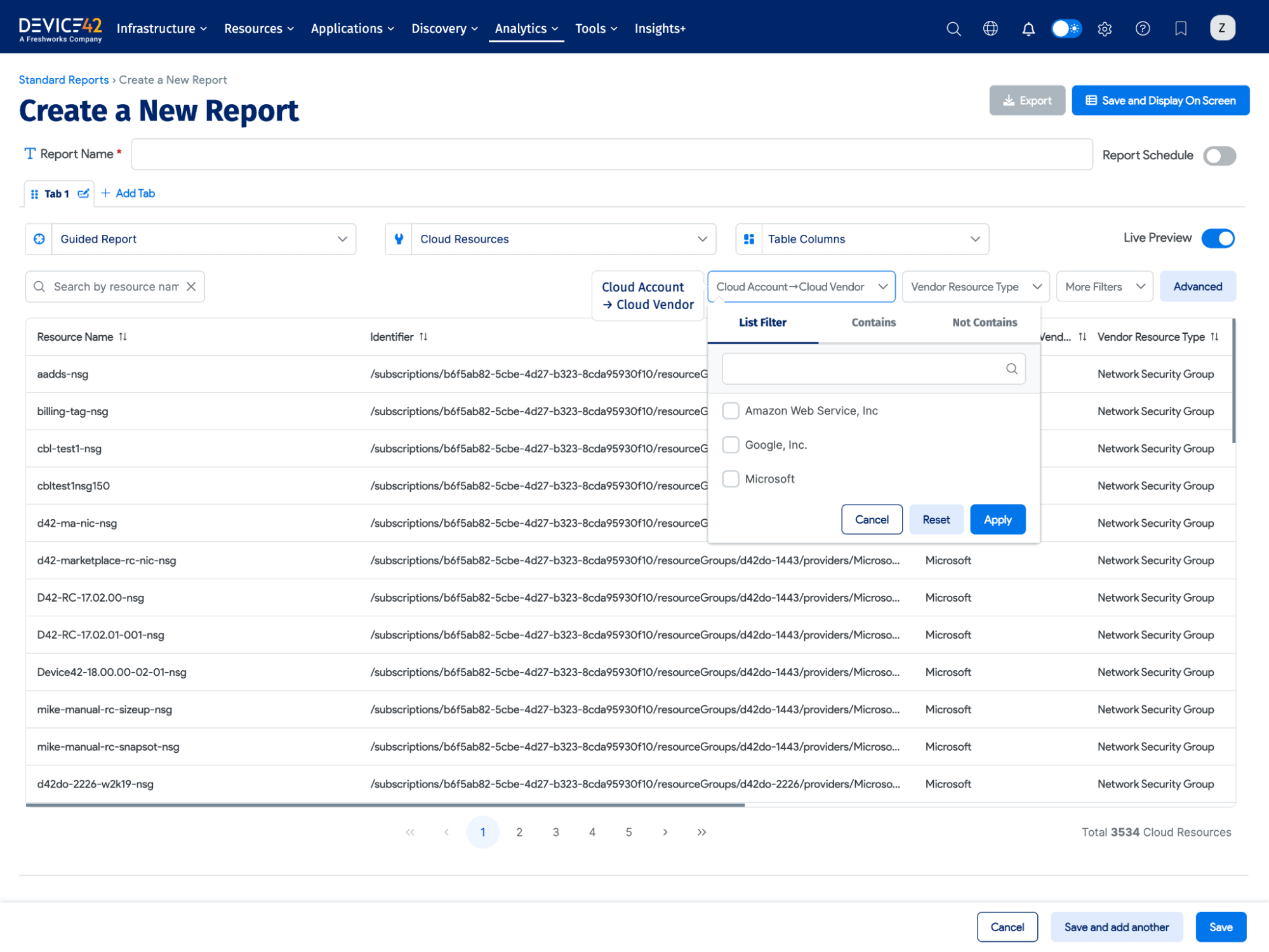1269x952 pixels.
Task: Clear the resource name search with the X icon
Action: [192, 286]
